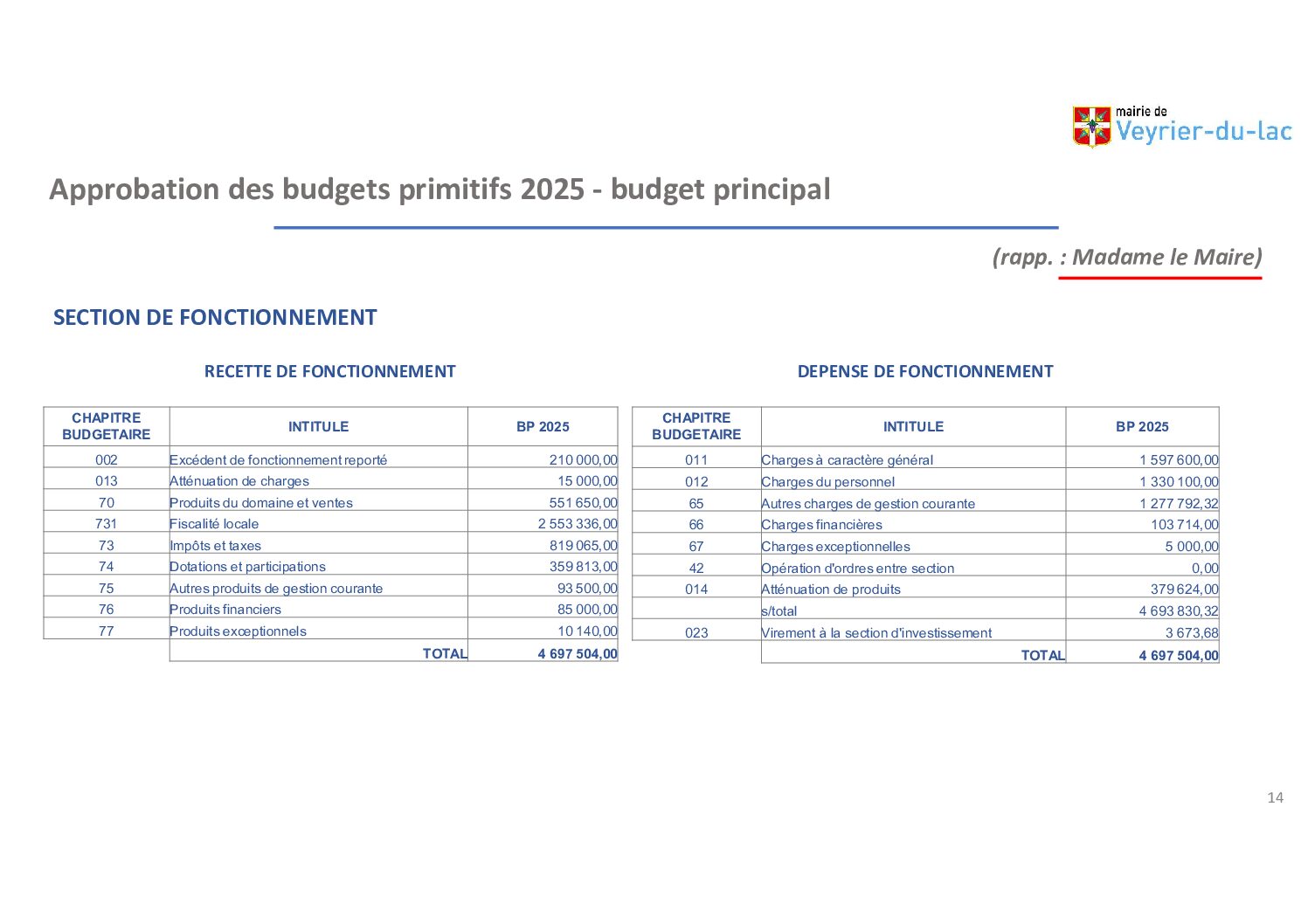Click chapter code '014'

click(696, 590)
